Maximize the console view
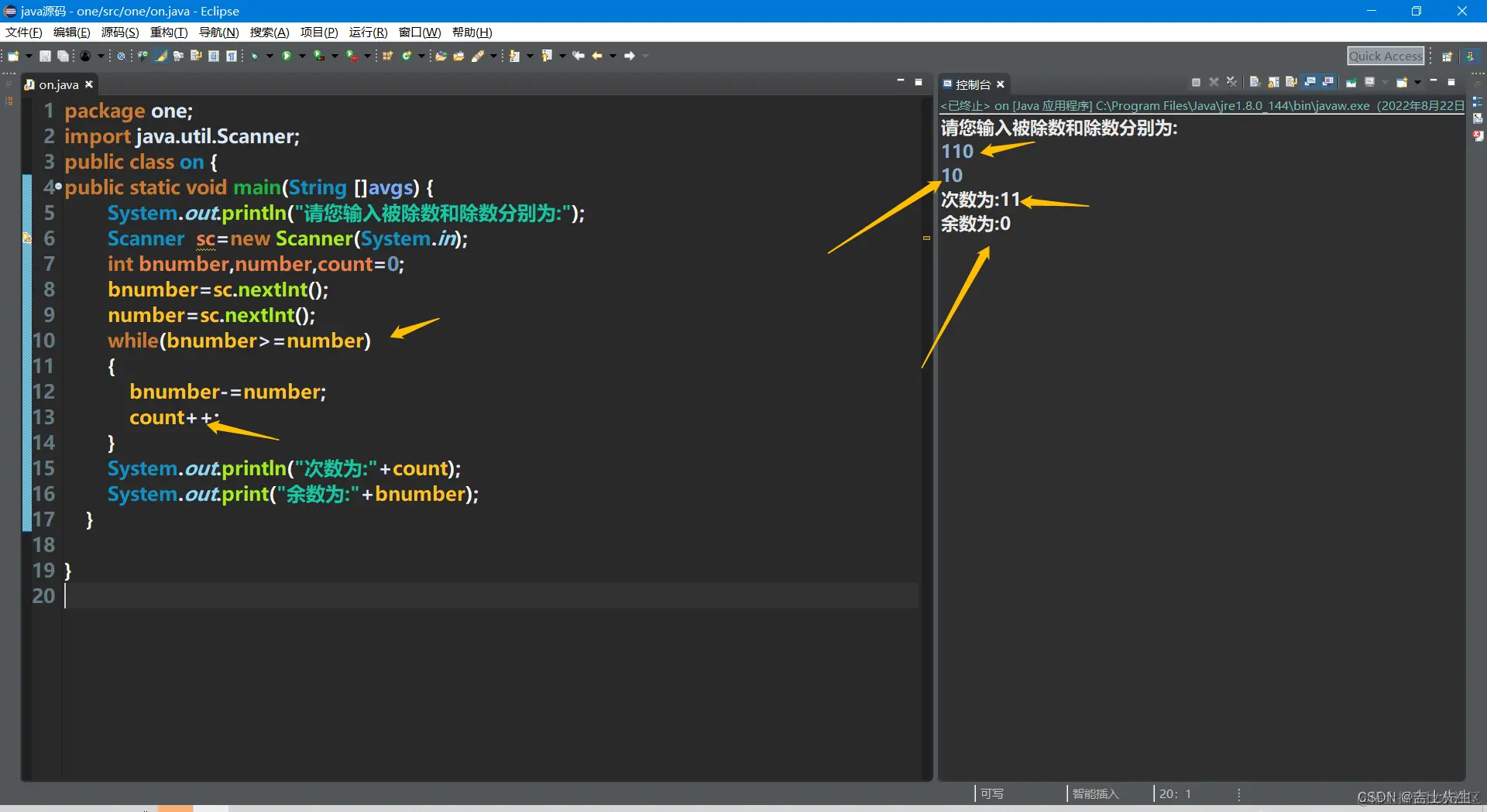This screenshot has width=1487, height=812. point(1451,81)
